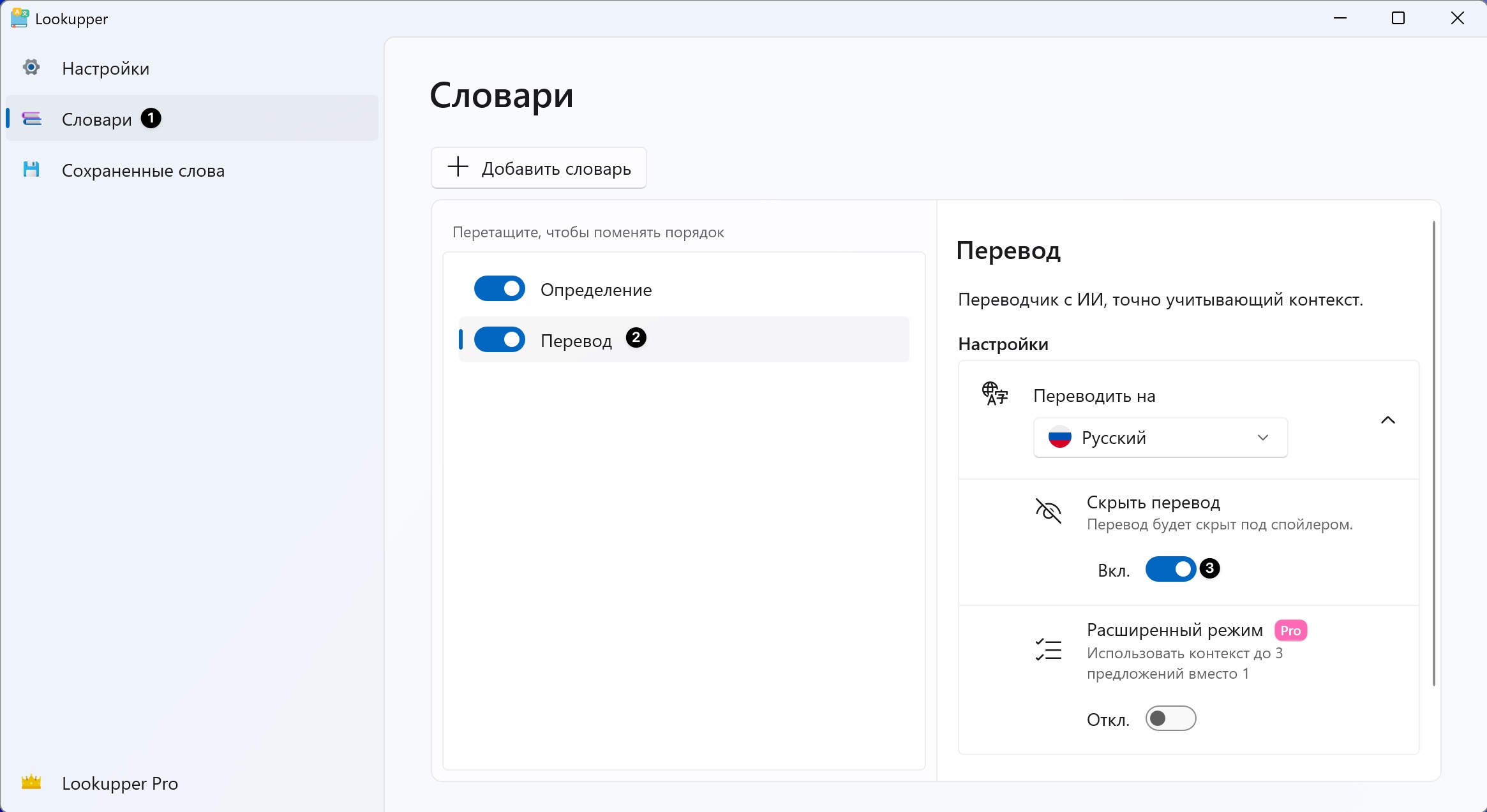The height and width of the screenshot is (812, 1487).
Task: Click the crossed-eye Скрыть перевод icon
Action: pyautogui.click(x=1048, y=511)
